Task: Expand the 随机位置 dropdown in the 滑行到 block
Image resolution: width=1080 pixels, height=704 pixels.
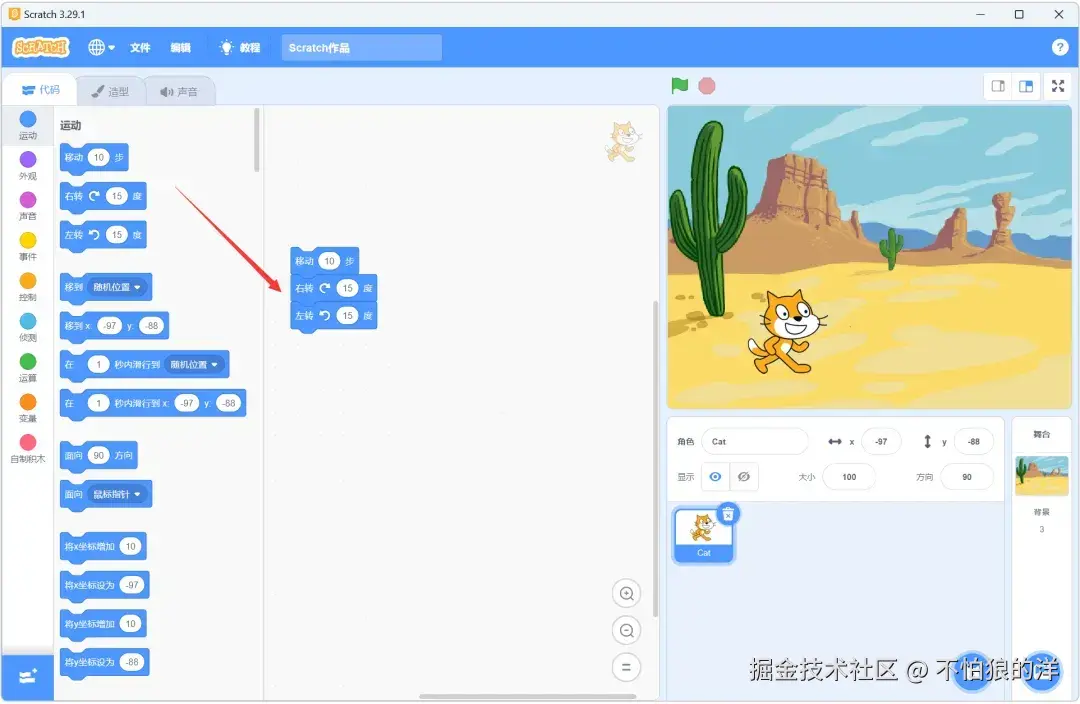Action: pyautogui.click(x=197, y=364)
